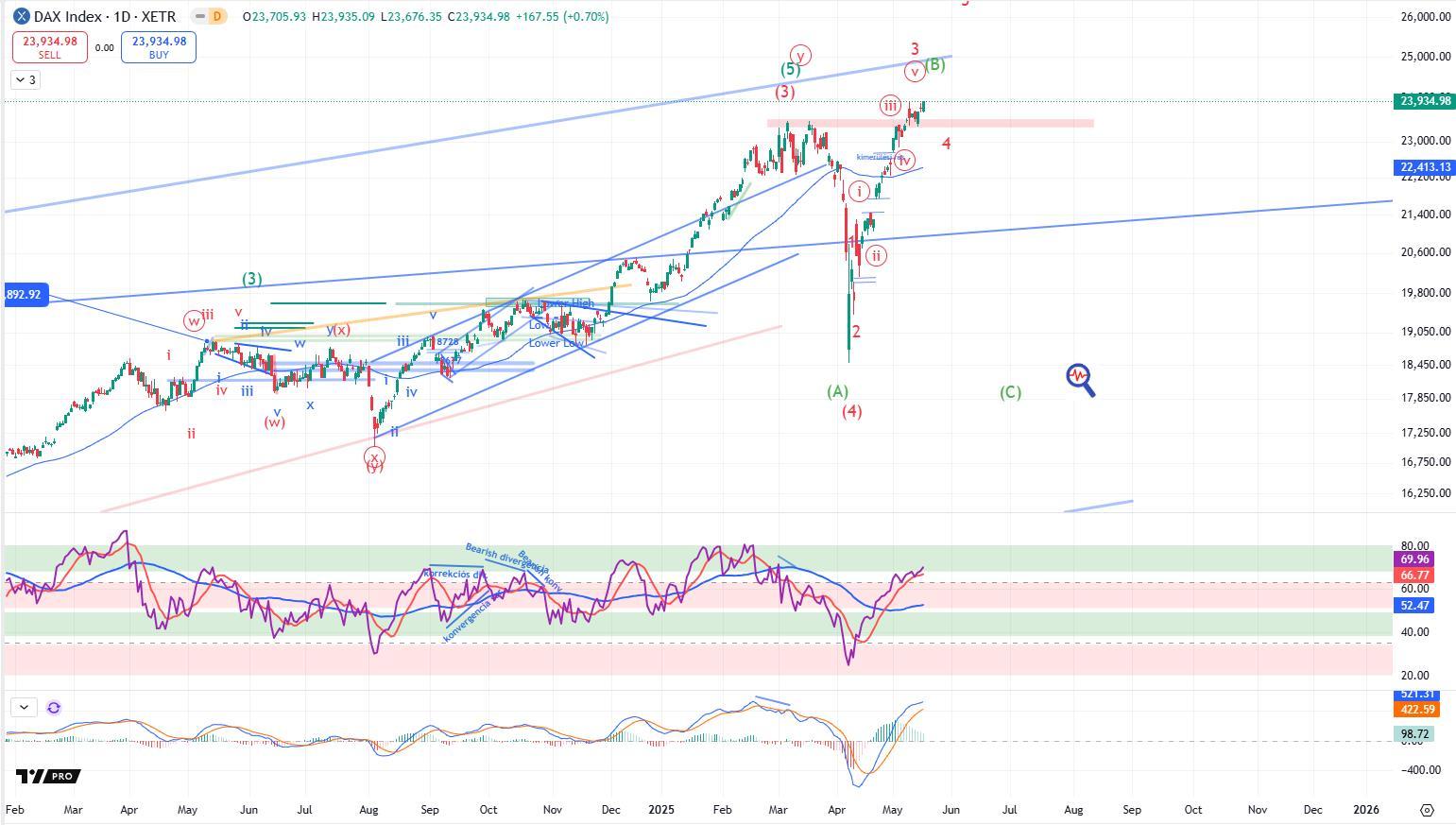Screen dimensions: 1456x825
Task: Select the red (4) wave label
Action: click(852, 411)
